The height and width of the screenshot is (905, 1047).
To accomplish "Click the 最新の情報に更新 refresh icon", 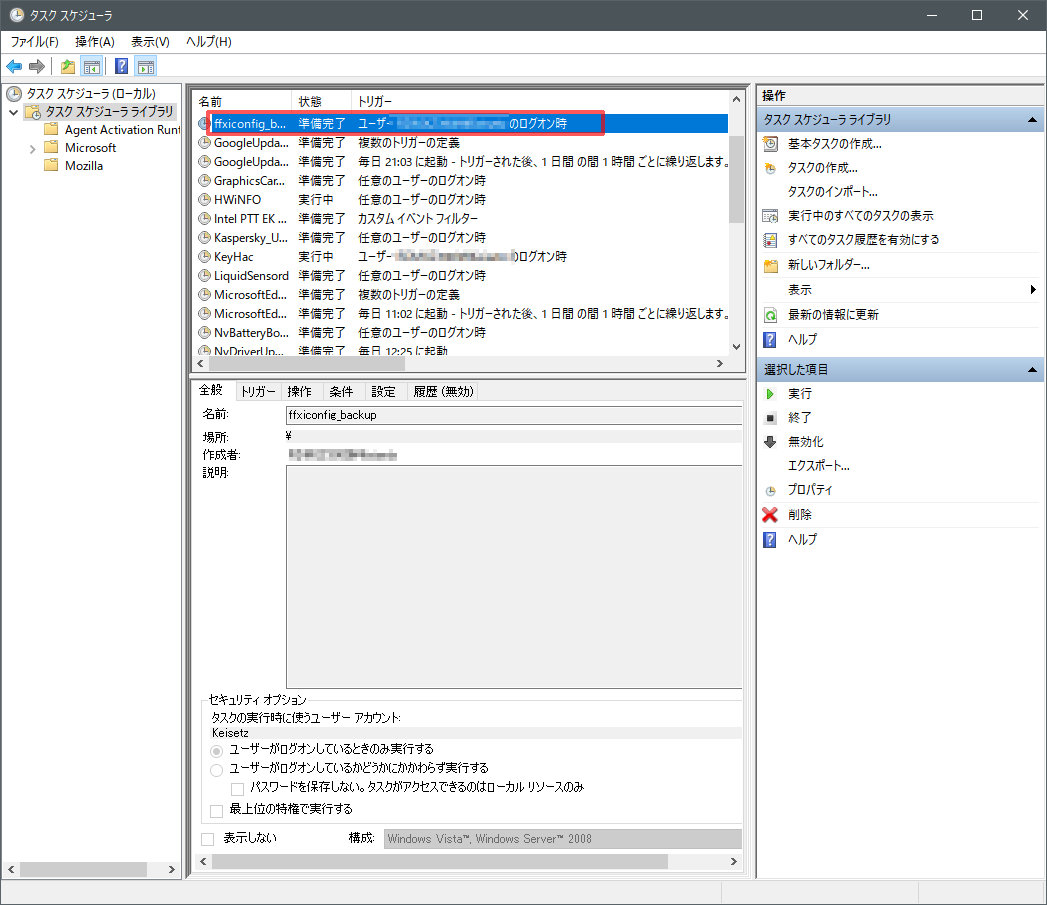I will click(770, 315).
